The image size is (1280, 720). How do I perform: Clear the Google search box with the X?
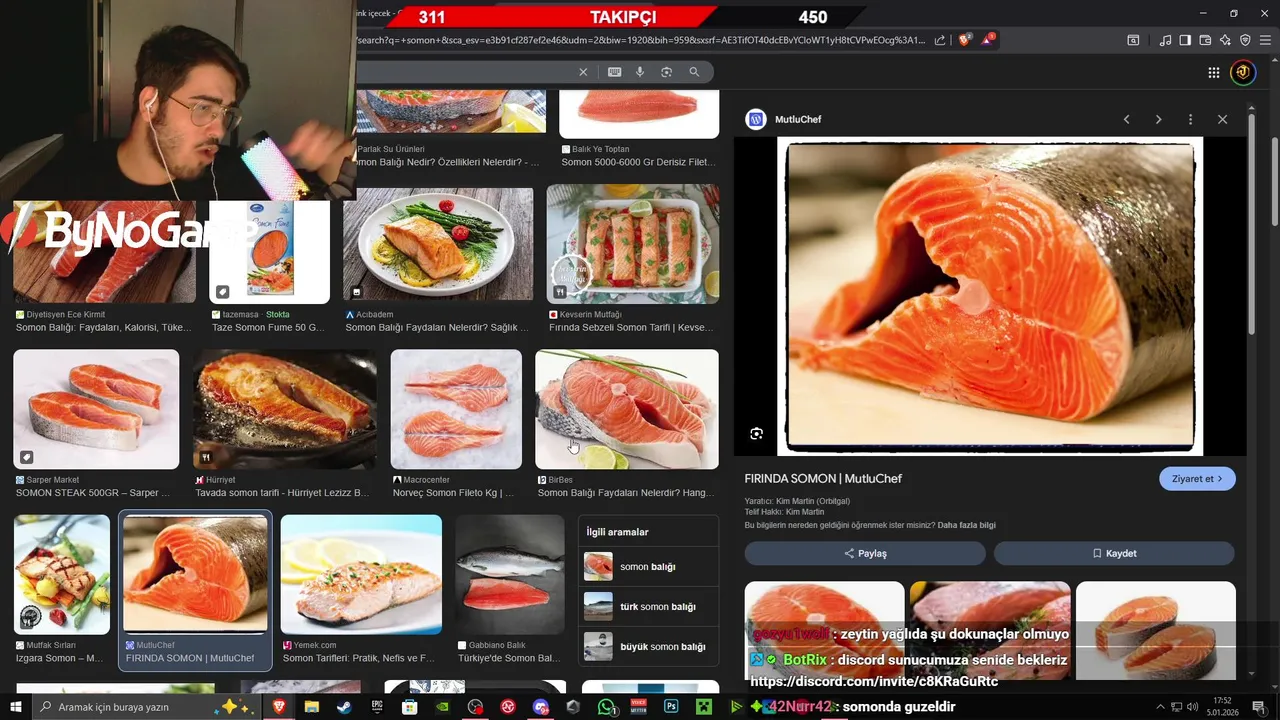point(583,72)
